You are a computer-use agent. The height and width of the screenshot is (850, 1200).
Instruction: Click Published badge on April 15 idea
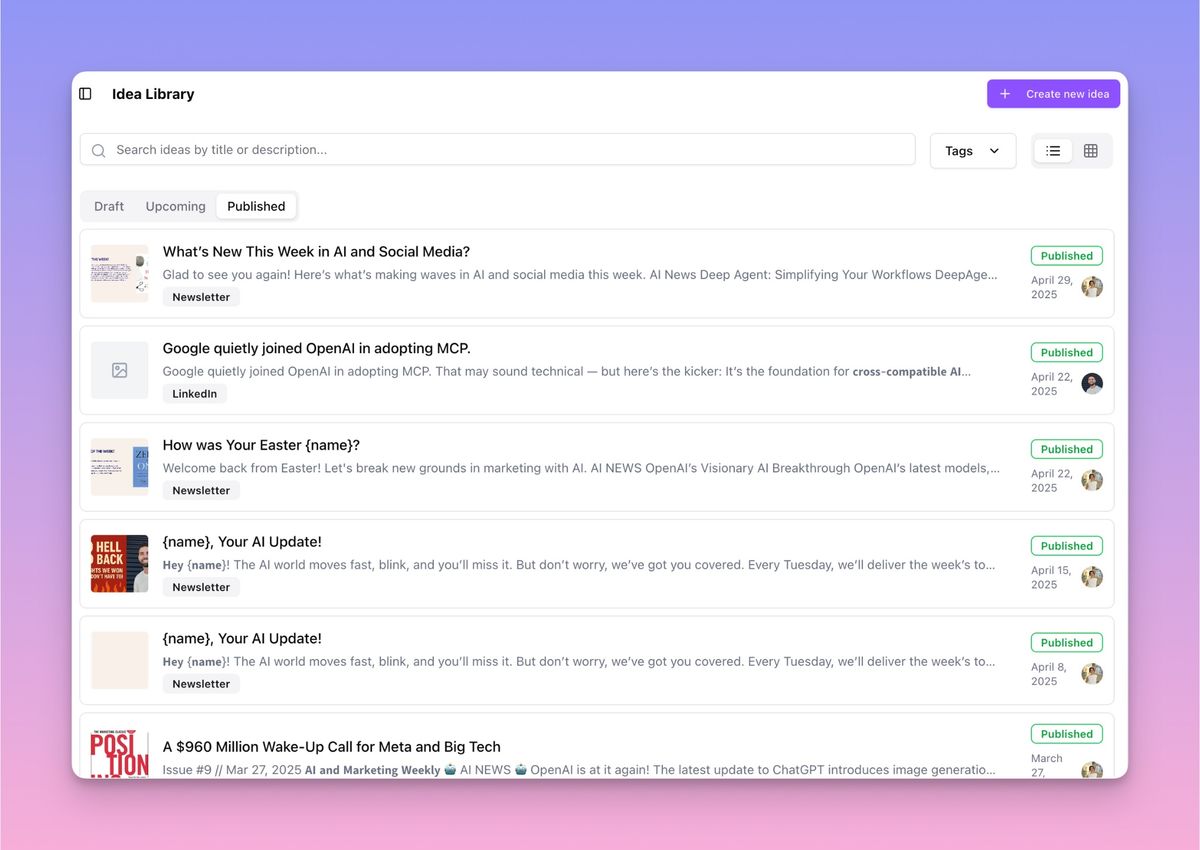(x=1067, y=546)
